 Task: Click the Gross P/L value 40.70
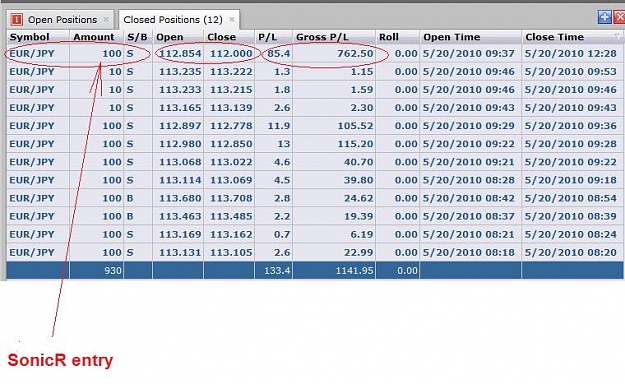point(358,162)
